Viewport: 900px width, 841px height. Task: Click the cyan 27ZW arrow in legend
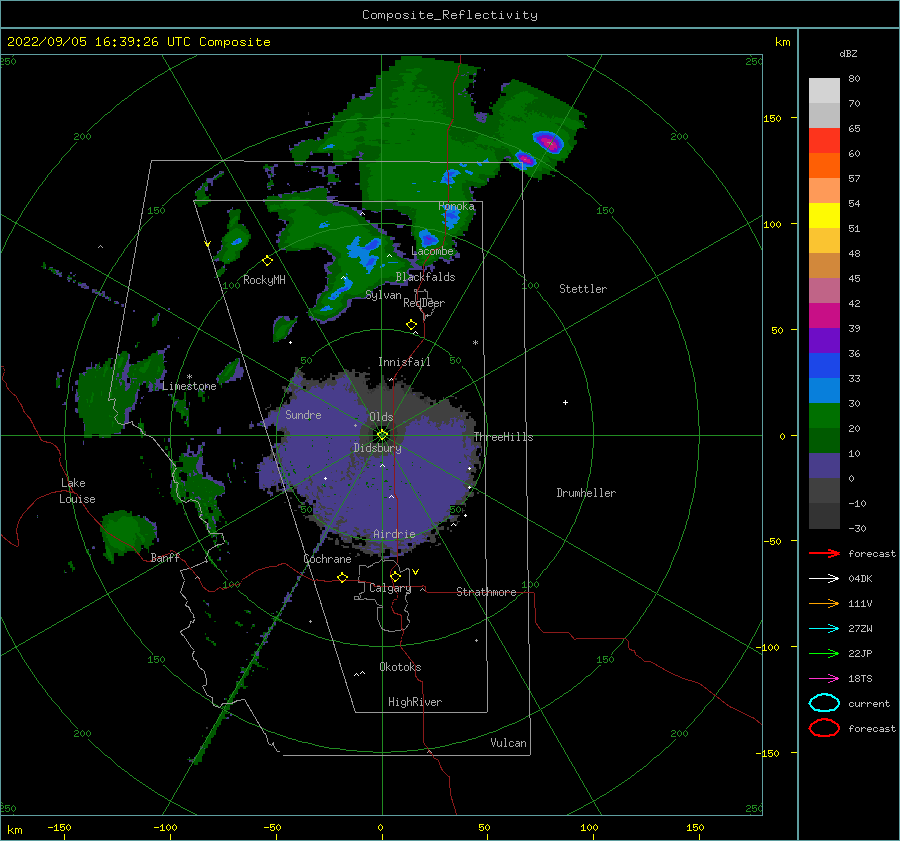[x=824, y=629]
